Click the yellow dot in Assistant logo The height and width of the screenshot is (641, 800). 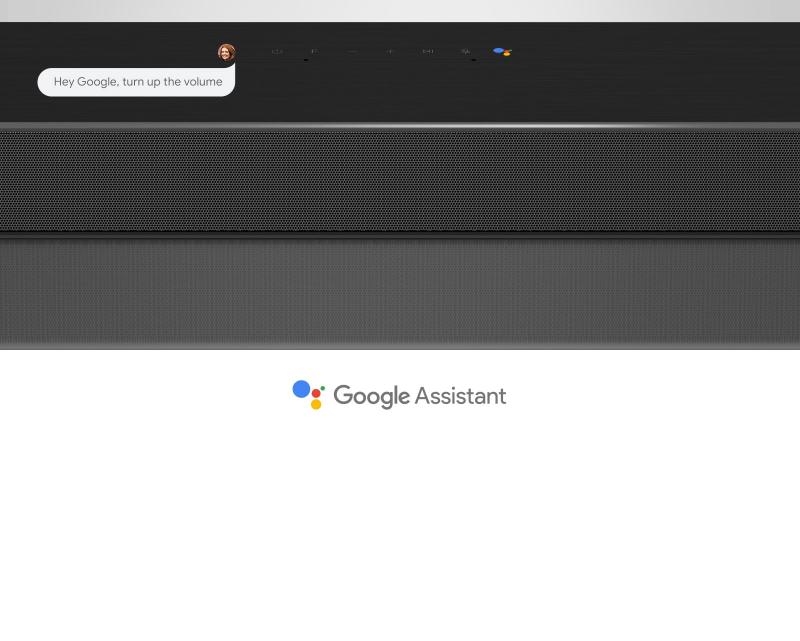[316, 405]
